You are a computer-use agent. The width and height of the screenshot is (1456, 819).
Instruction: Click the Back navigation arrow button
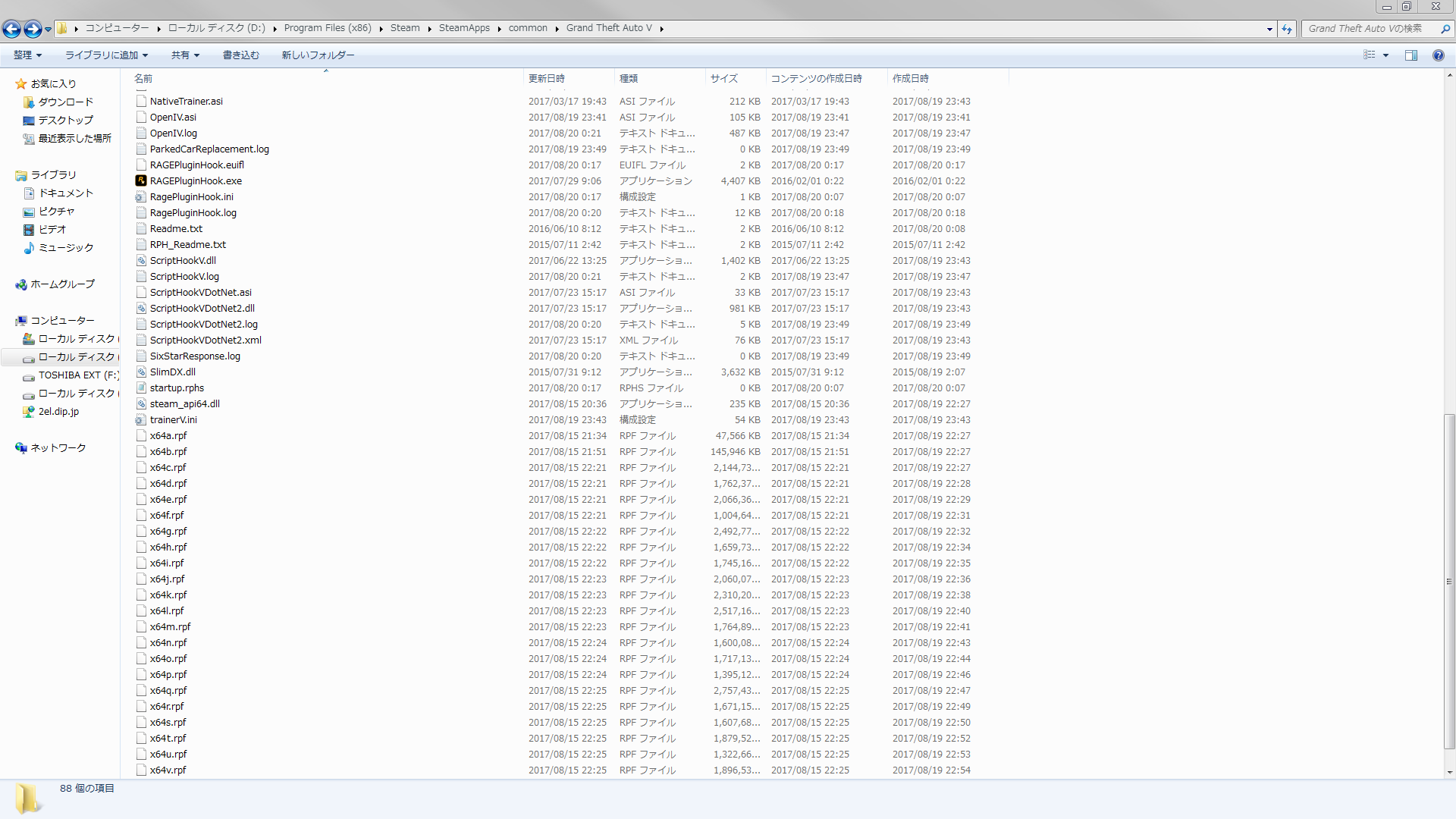pyautogui.click(x=11, y=29)
